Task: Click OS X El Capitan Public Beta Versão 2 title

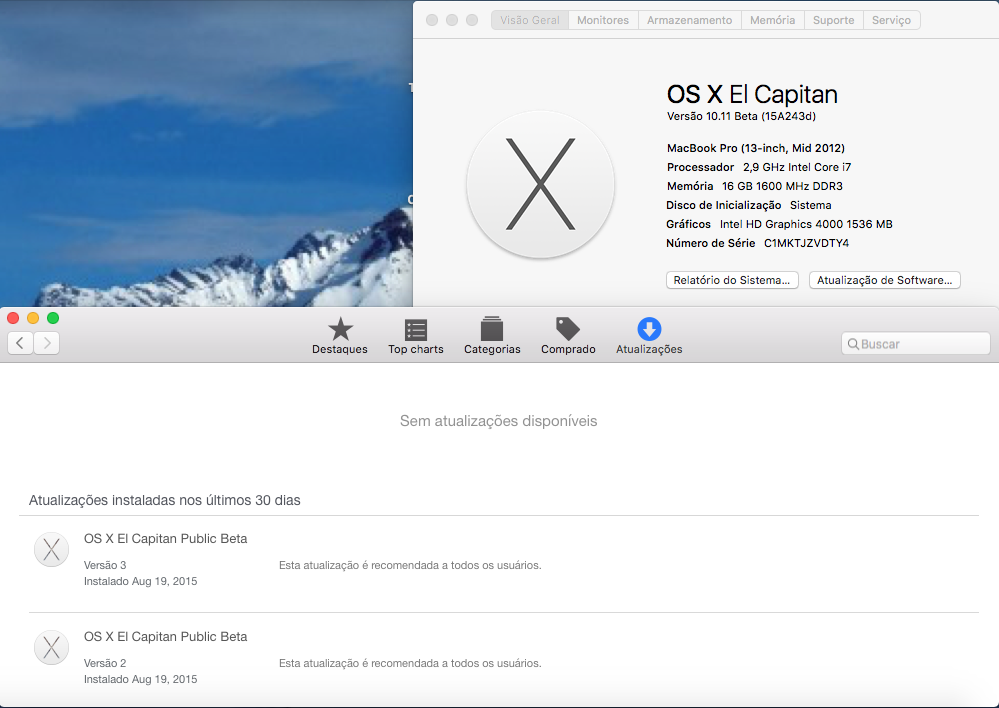Action: [x=166, y=637]
